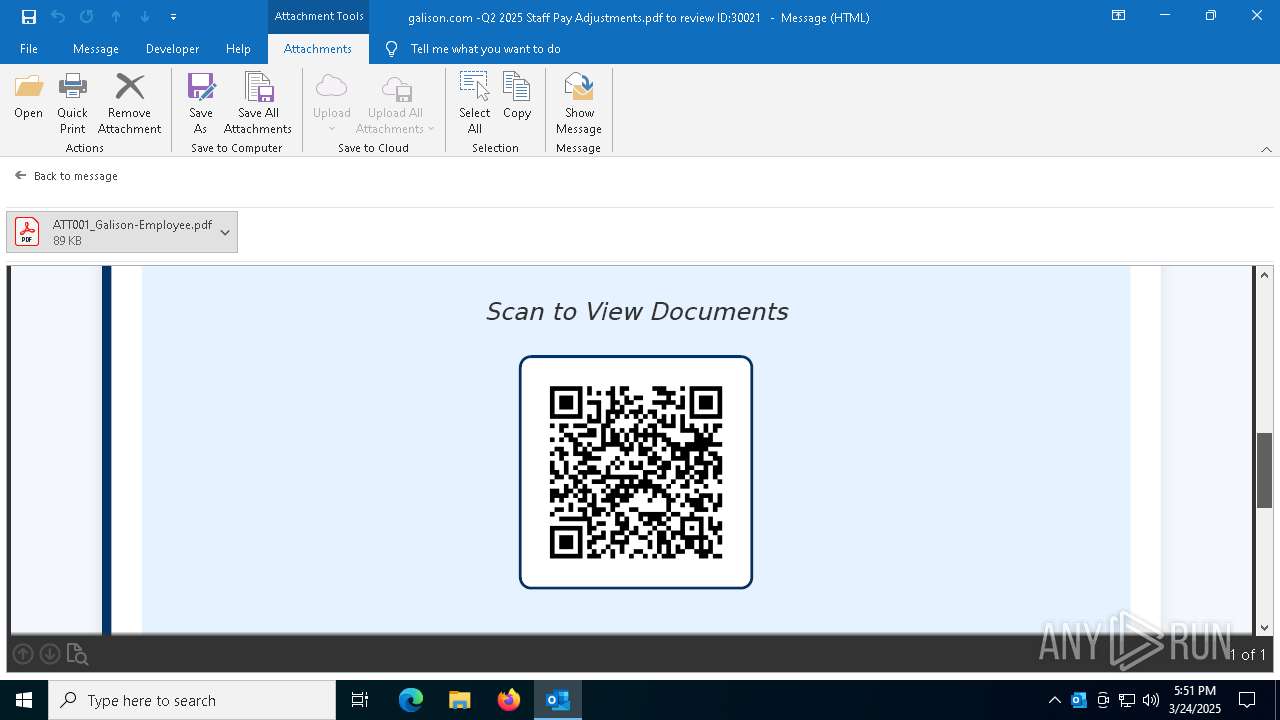
Task: Show hidden system tray icons
Action: tap(1054, 700)
